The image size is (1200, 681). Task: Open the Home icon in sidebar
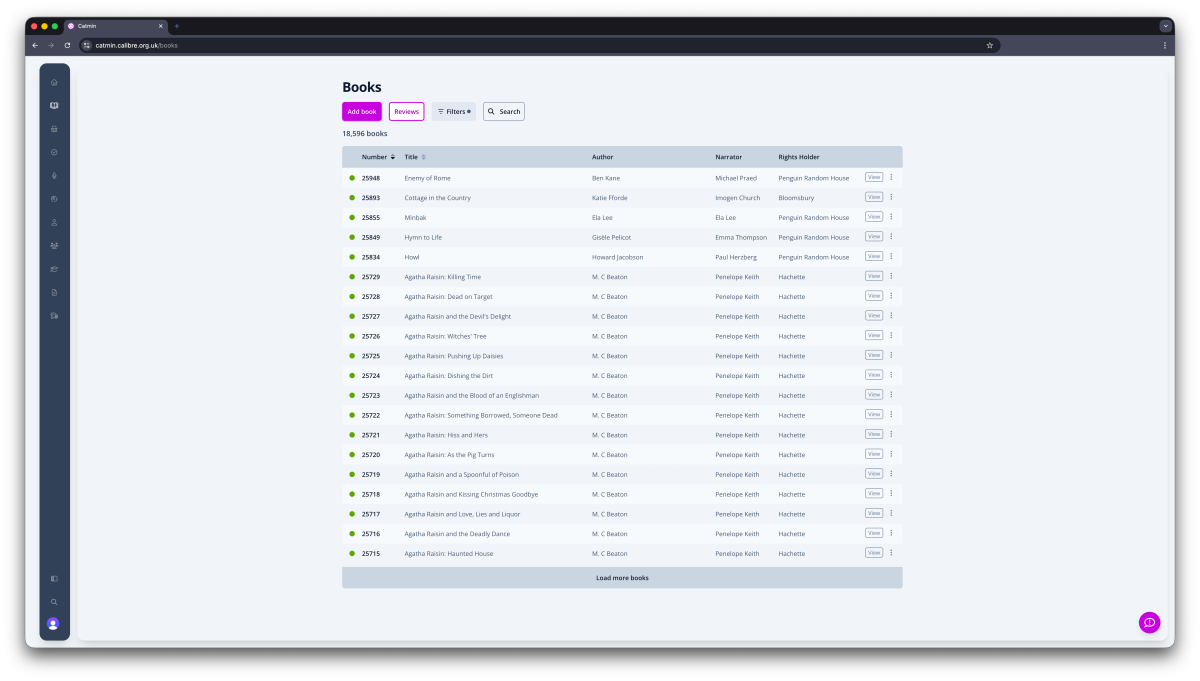(x=54, y=82)
